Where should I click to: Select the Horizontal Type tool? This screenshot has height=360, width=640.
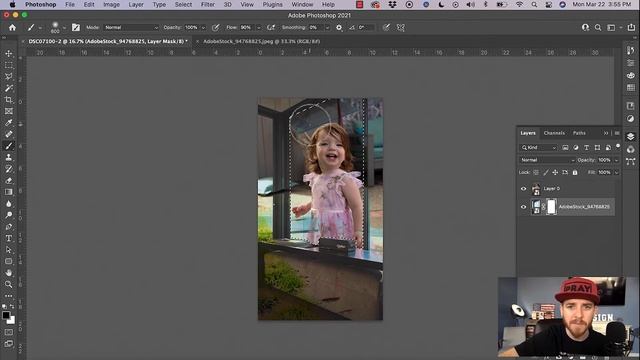[x=9, y=238]
